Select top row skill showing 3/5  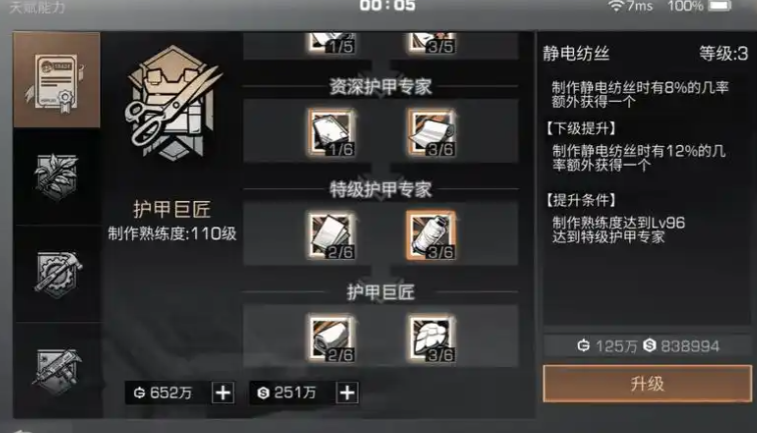pyautogui.click(x=431, y=43)
